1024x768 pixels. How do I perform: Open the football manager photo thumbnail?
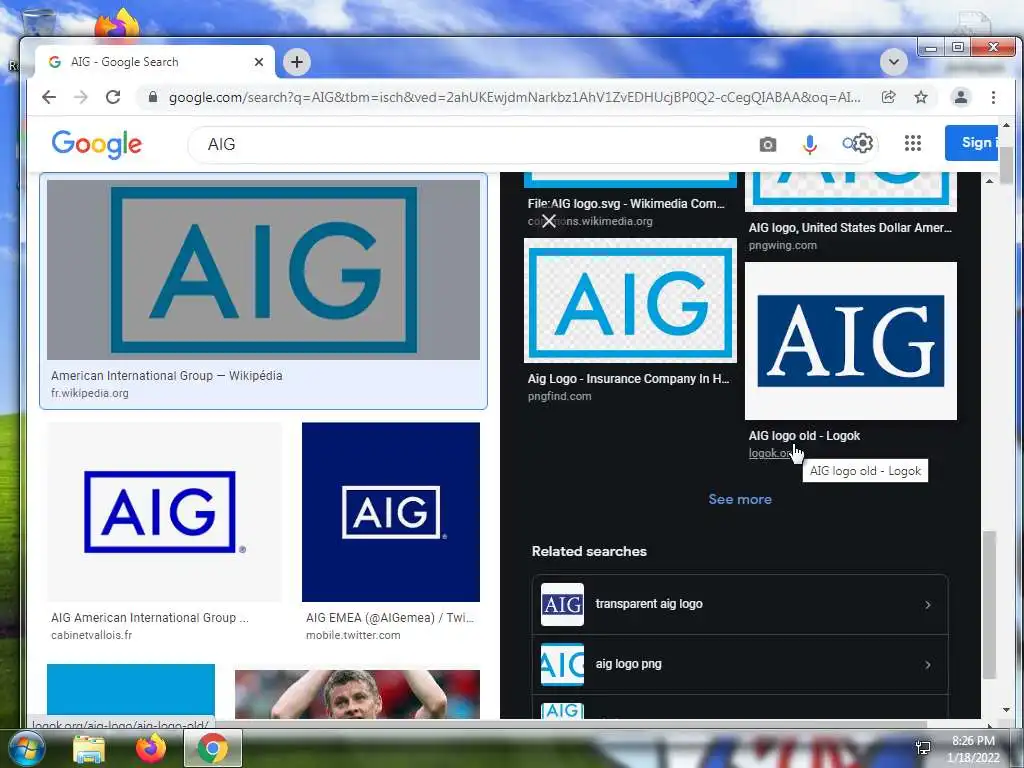click(357, 694)
